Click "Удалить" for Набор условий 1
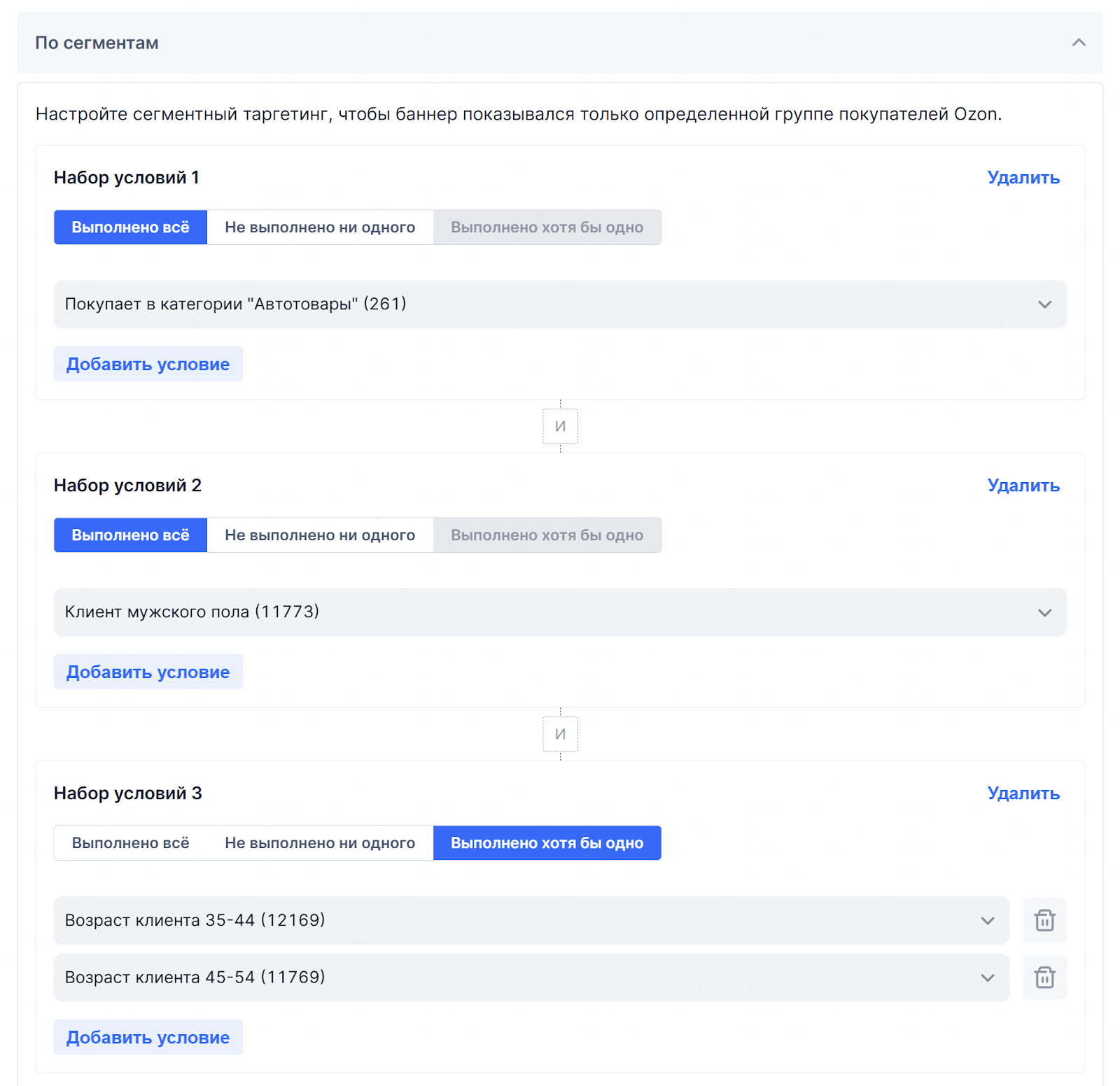Image resolution: width=1120 pixels, height=1086 pixels. coord(1023,178)
